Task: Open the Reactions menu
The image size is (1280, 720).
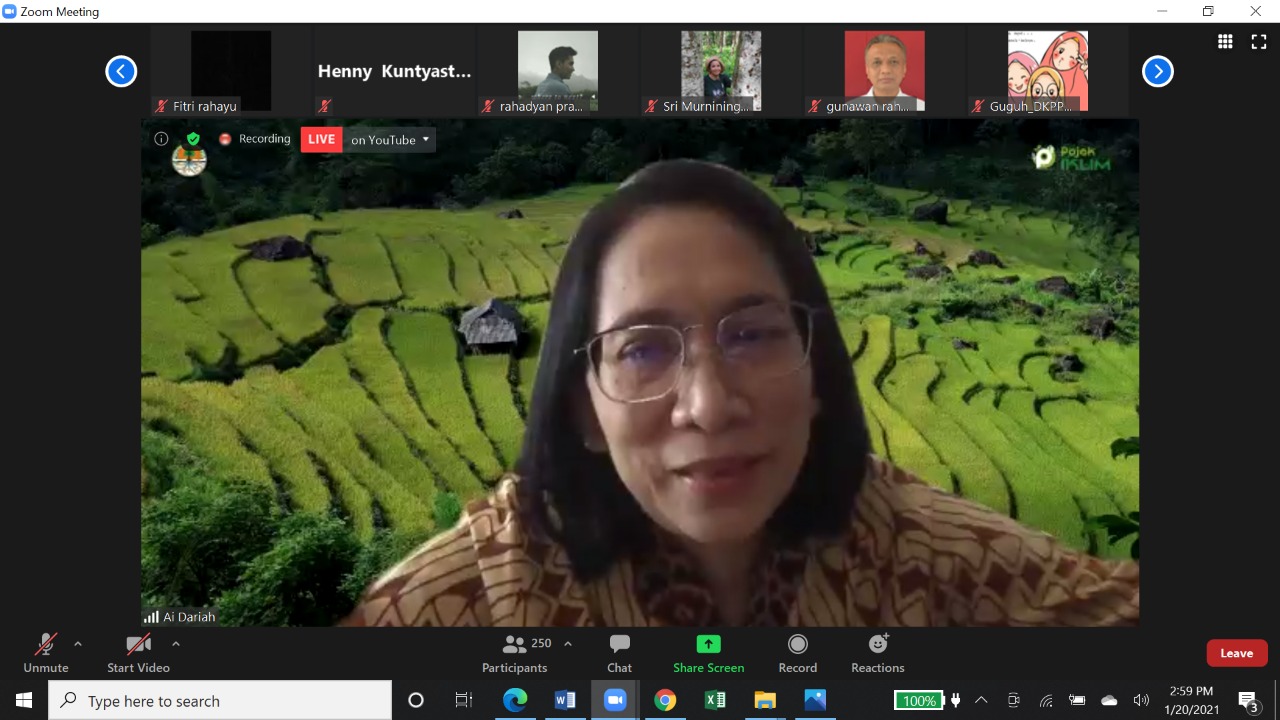Action: click(877, 653)
